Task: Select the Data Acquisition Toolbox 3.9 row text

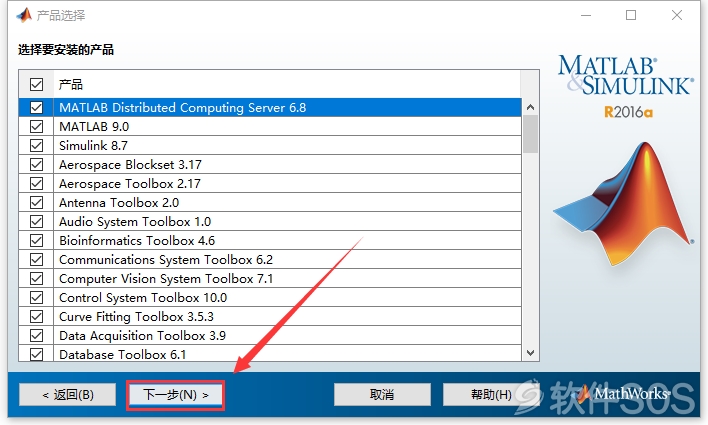Action: (142, 335)
